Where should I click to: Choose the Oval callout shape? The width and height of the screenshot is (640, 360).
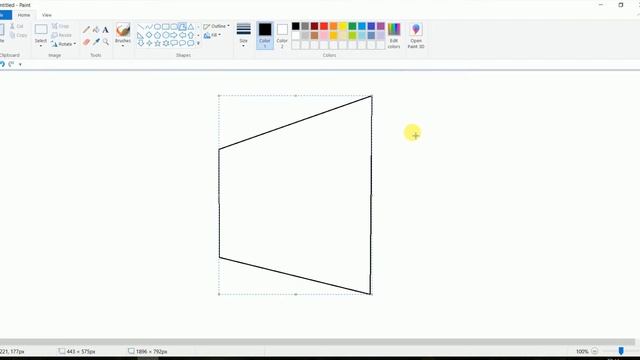pos(182,43)
